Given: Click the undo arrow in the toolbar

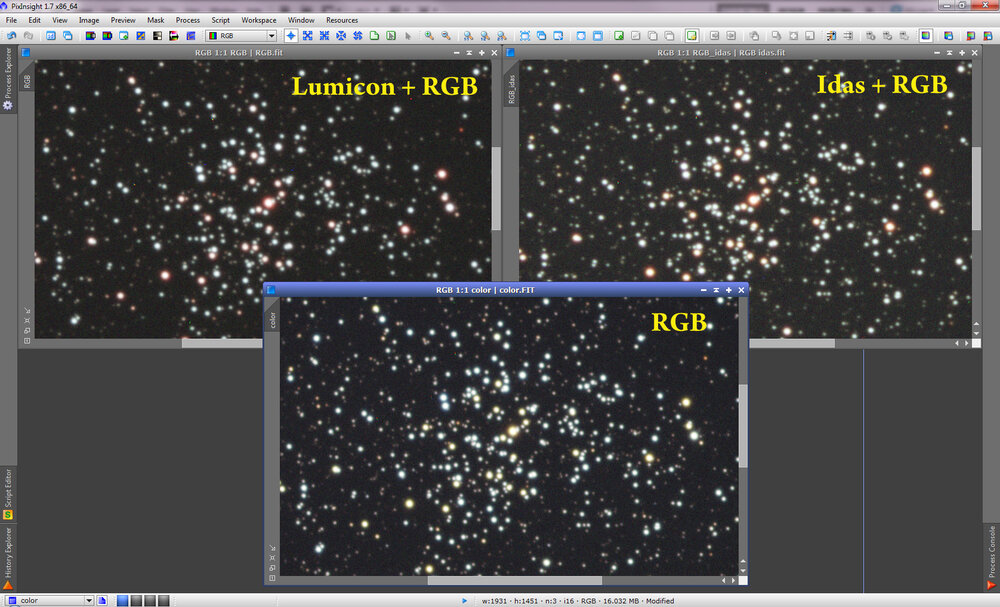Looking at the screenshot, I should 11,35.
